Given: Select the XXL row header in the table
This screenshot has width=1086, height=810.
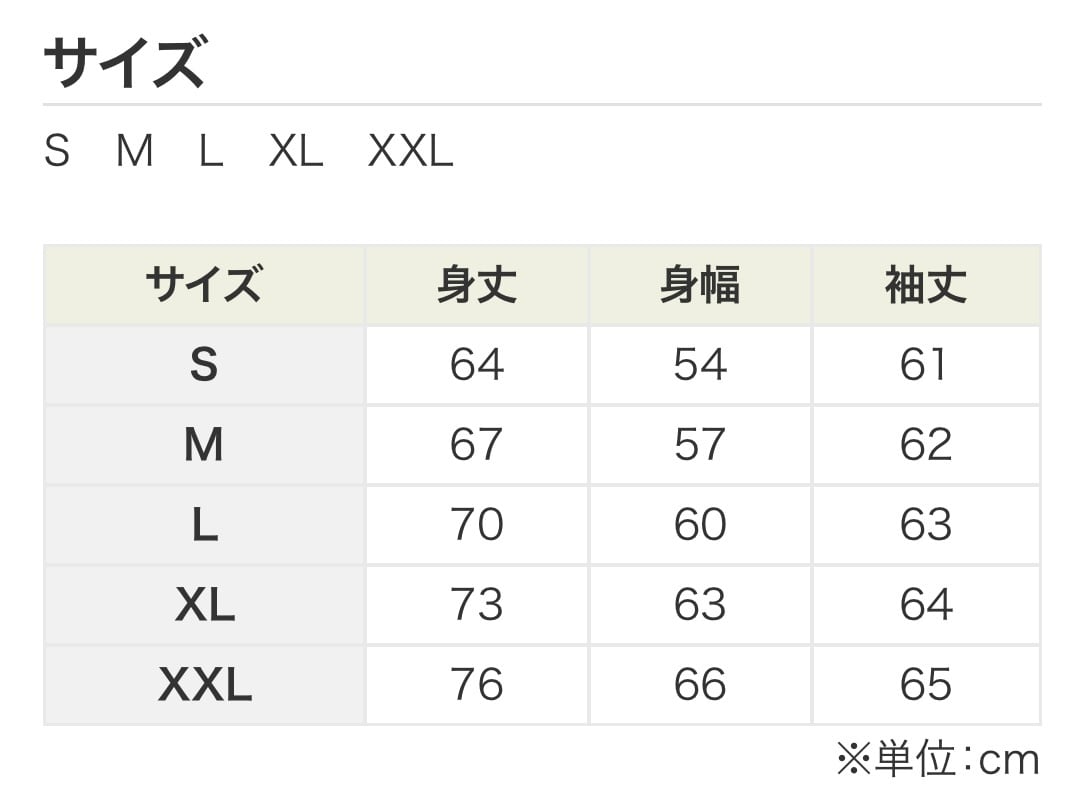Looking at the screenshot, I should click(204, 685).
